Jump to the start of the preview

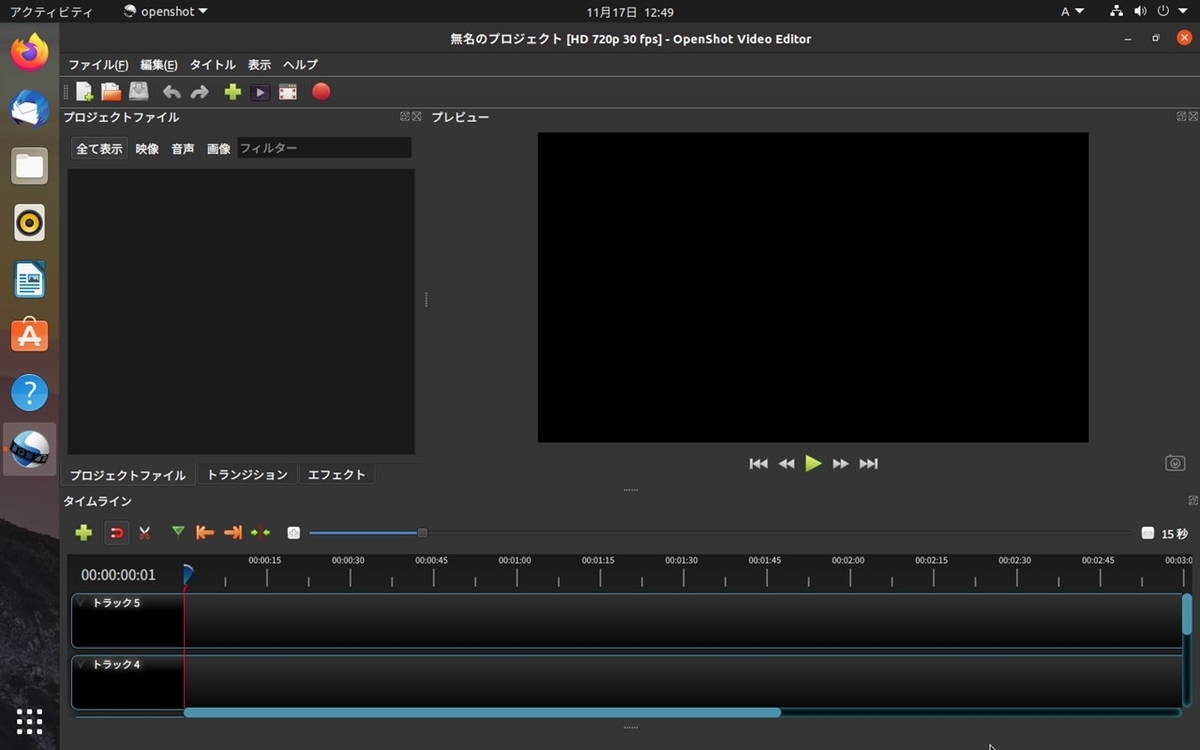[x=759, y=464]
